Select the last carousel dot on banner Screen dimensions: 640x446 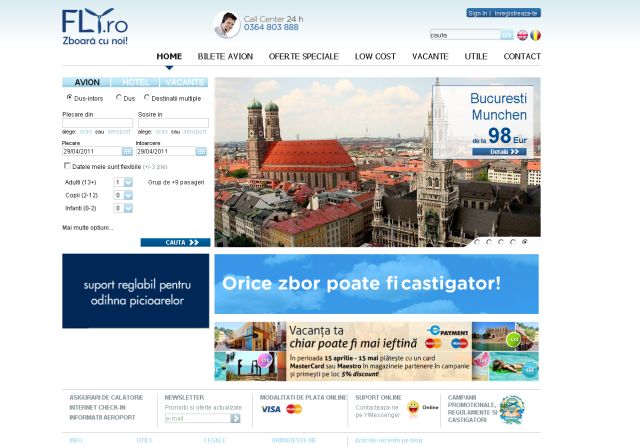tap(525, 241)
